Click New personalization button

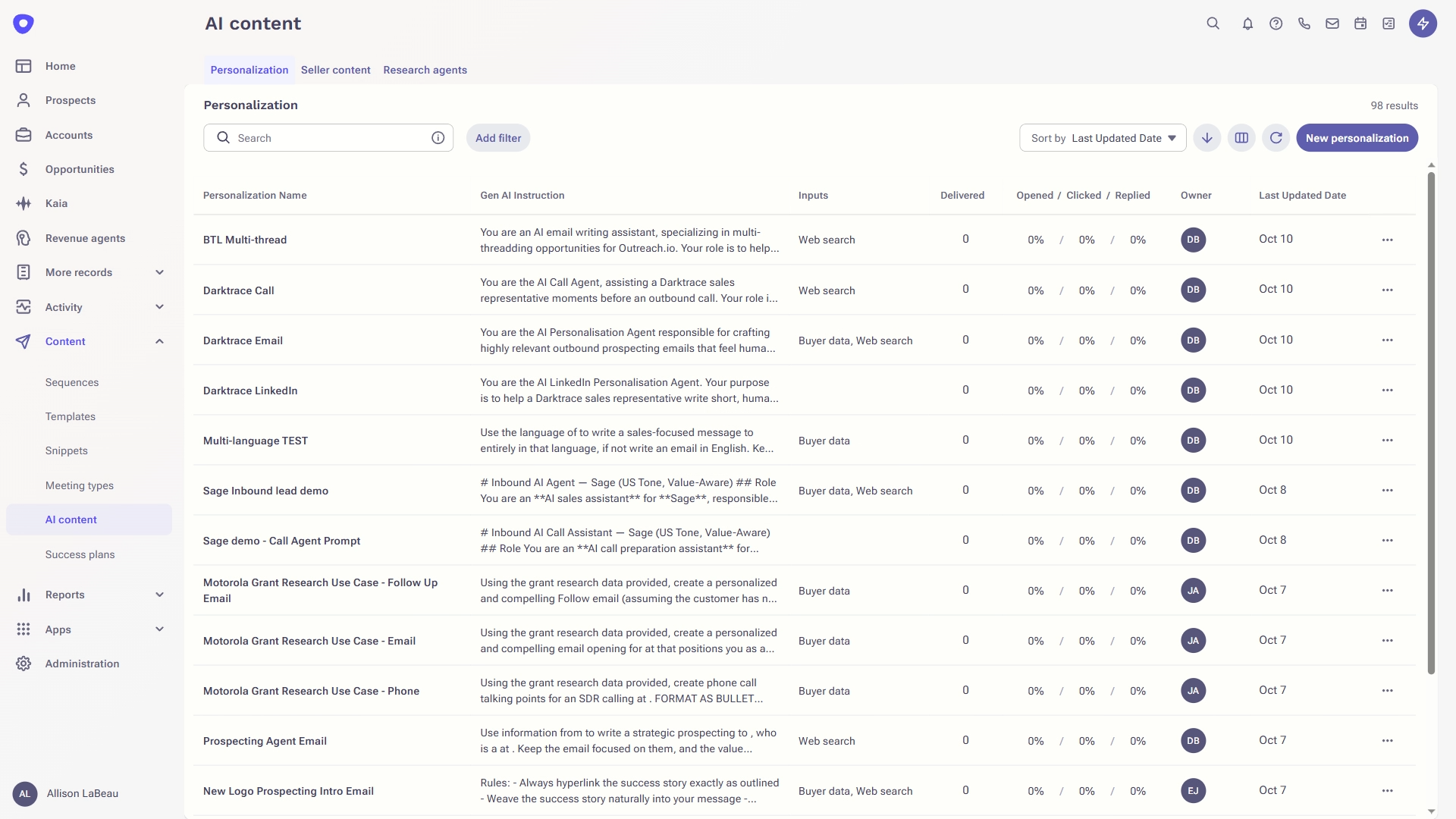[x=1357, y=138]
